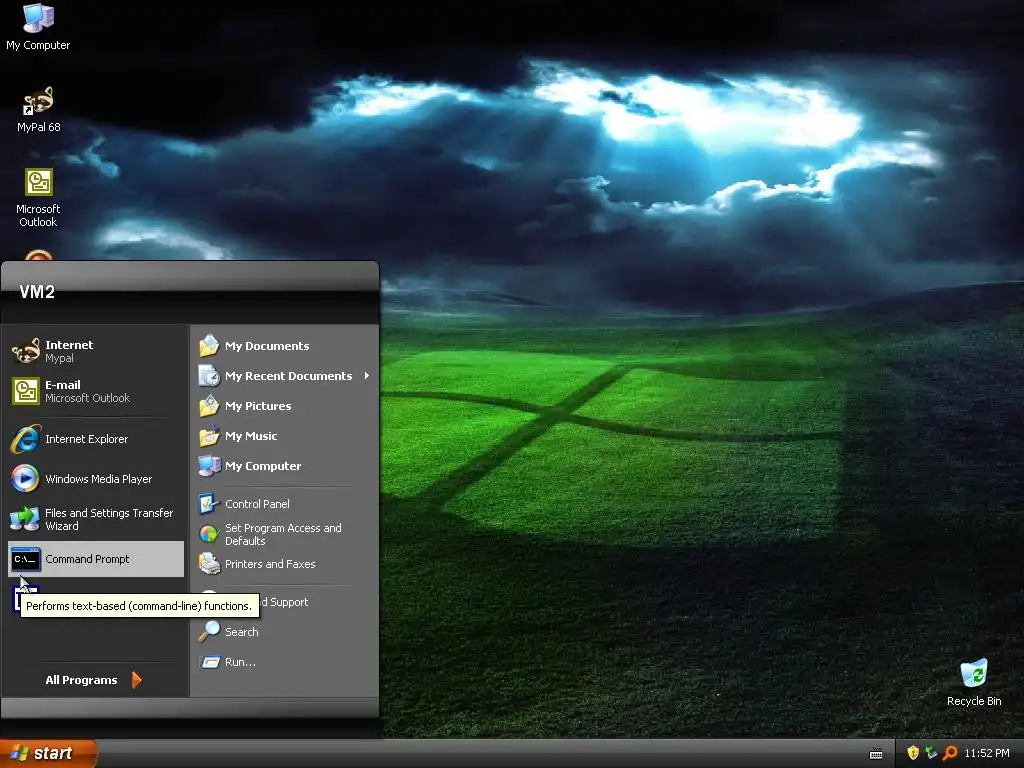Click the 11:52 PM taskbar clock

987,754
